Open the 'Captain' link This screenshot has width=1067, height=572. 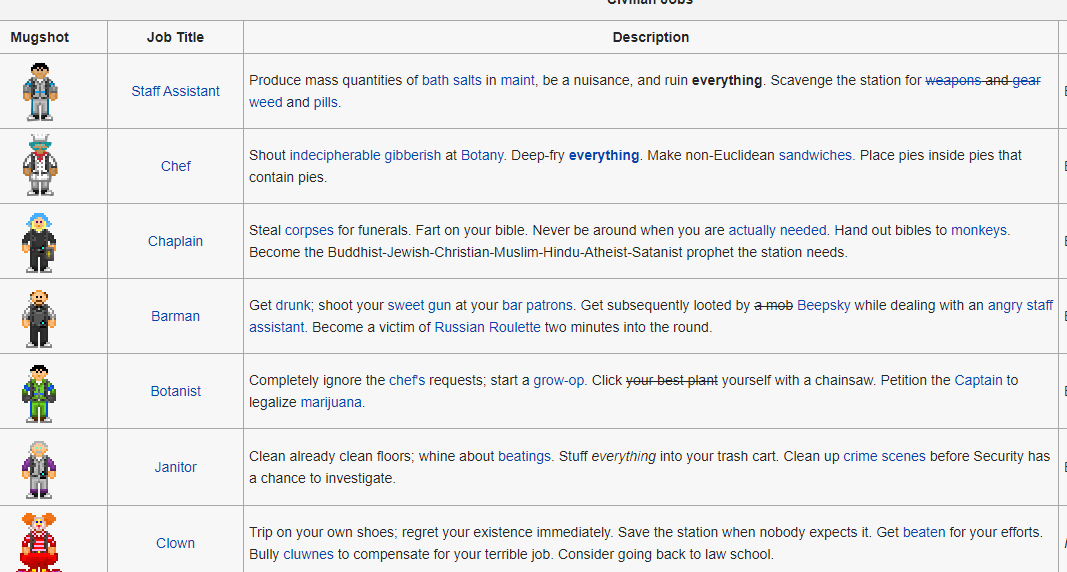(x=979, y=380)
